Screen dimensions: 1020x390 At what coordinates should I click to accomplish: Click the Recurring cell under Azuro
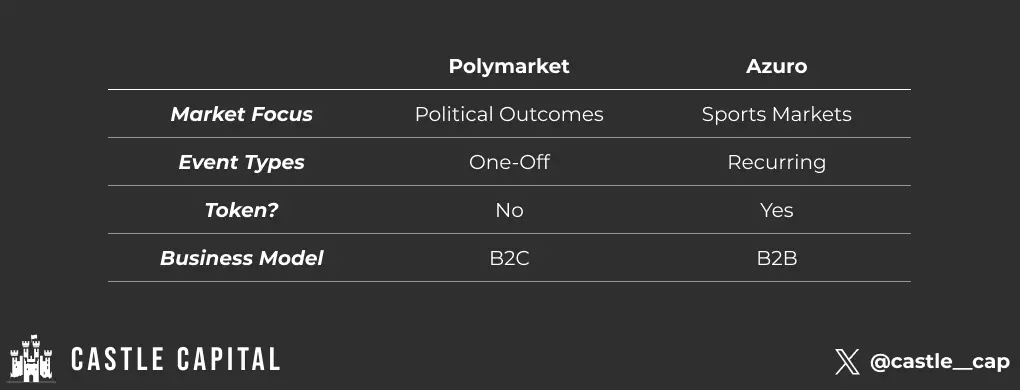tap(776, 162)
